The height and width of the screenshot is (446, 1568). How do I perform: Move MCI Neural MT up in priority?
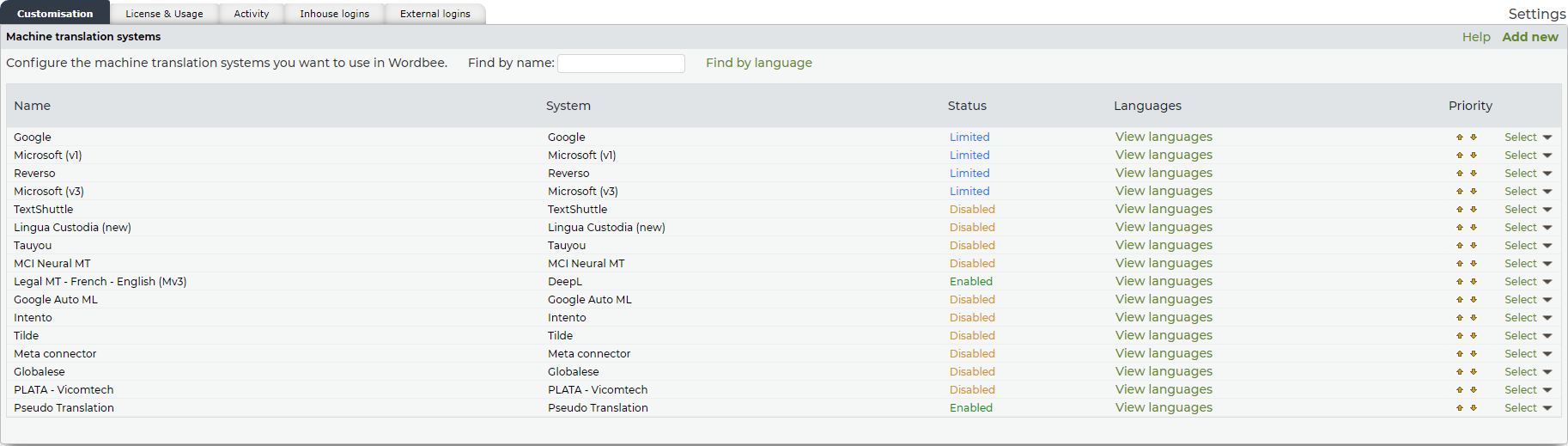[x=1459, y=264]
